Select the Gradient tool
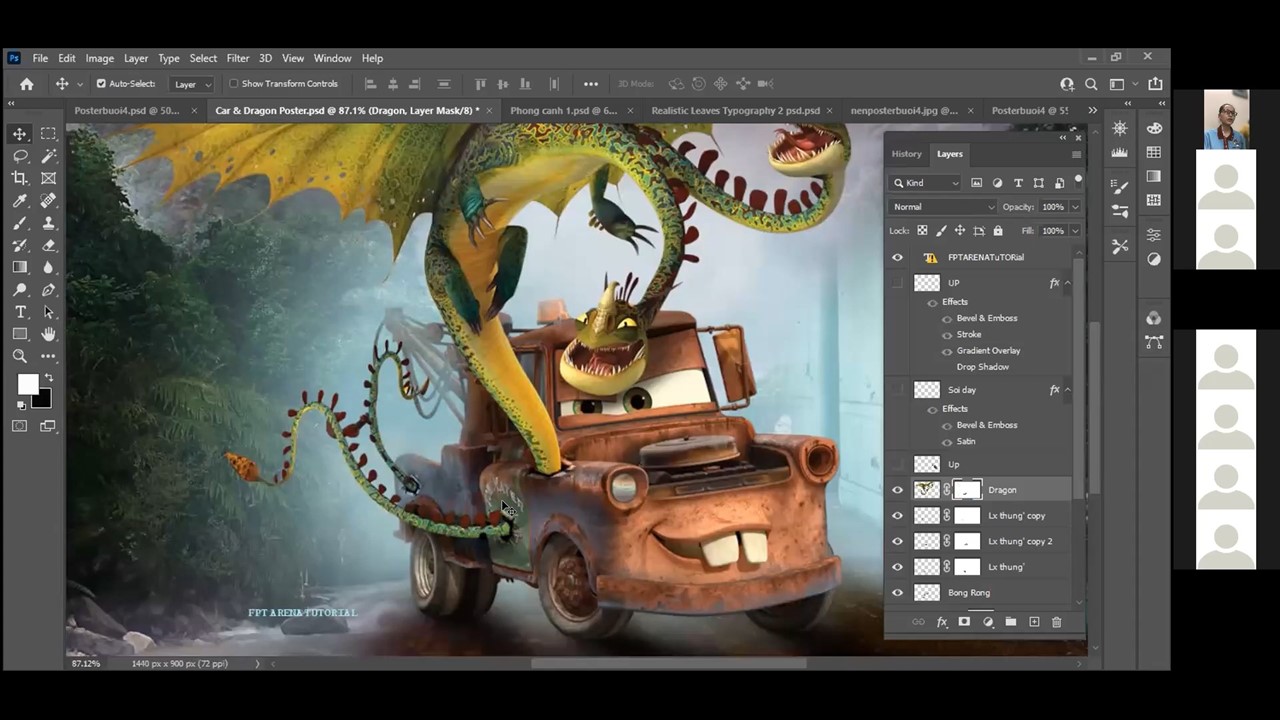The image size is (1280, 720). (x=20, y=267)
